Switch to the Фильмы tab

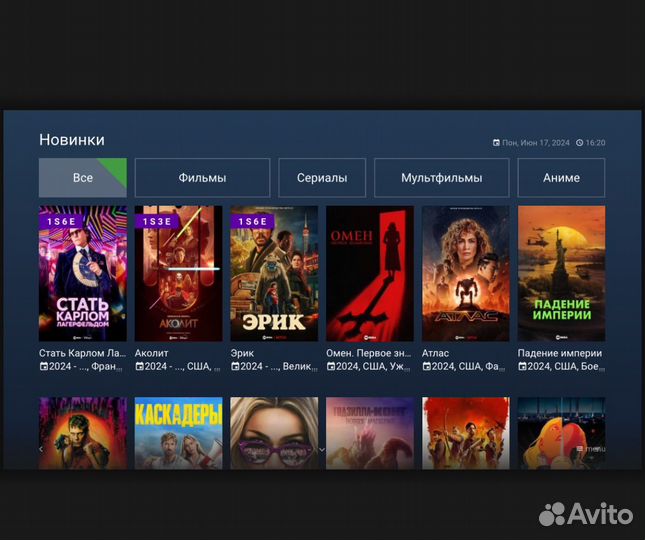point(202,178)
